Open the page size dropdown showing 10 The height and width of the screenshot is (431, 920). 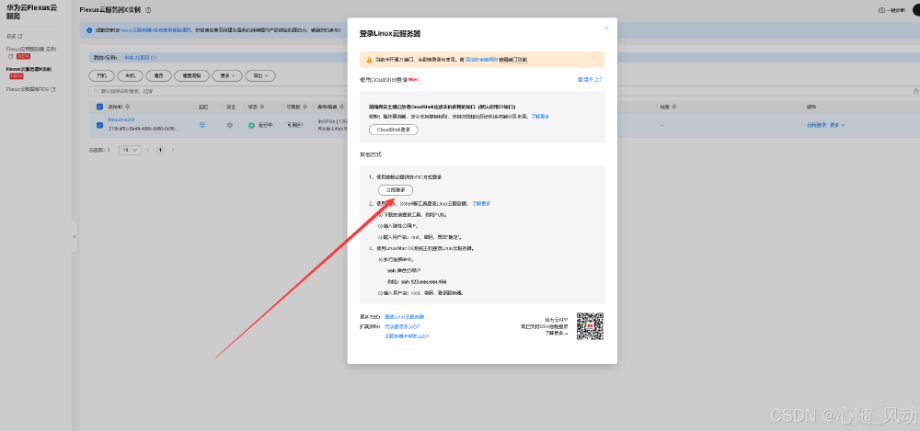[x=130, y=150]
